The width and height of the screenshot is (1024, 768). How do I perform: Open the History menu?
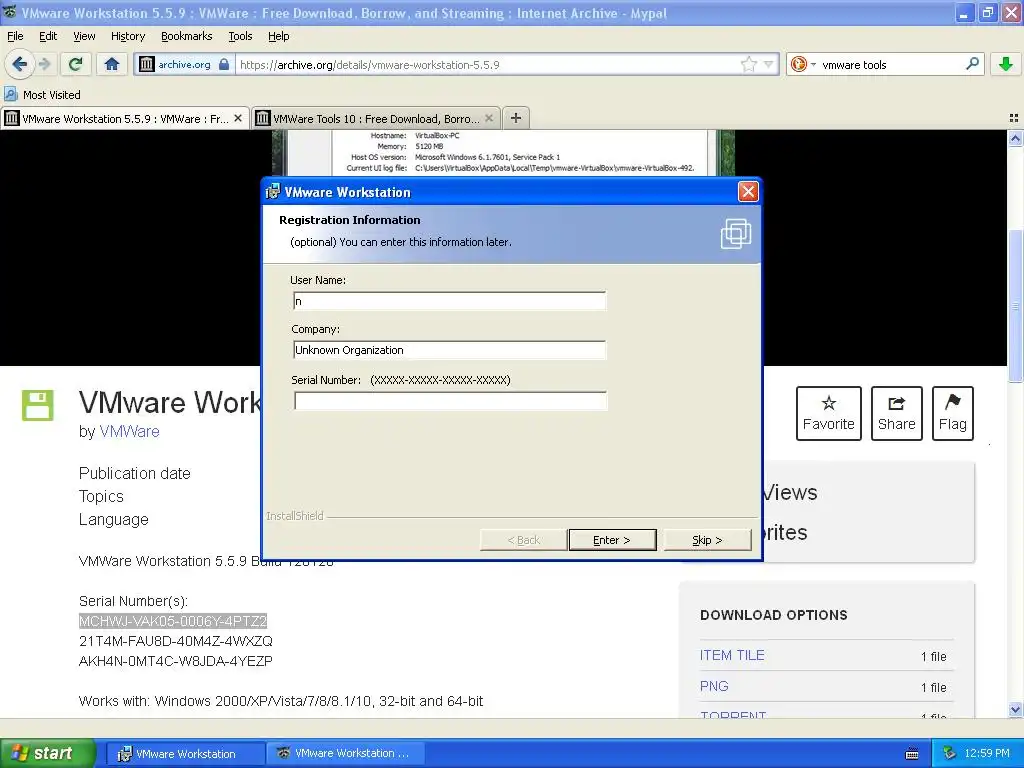pyautogui.click(x=128, y=36)
